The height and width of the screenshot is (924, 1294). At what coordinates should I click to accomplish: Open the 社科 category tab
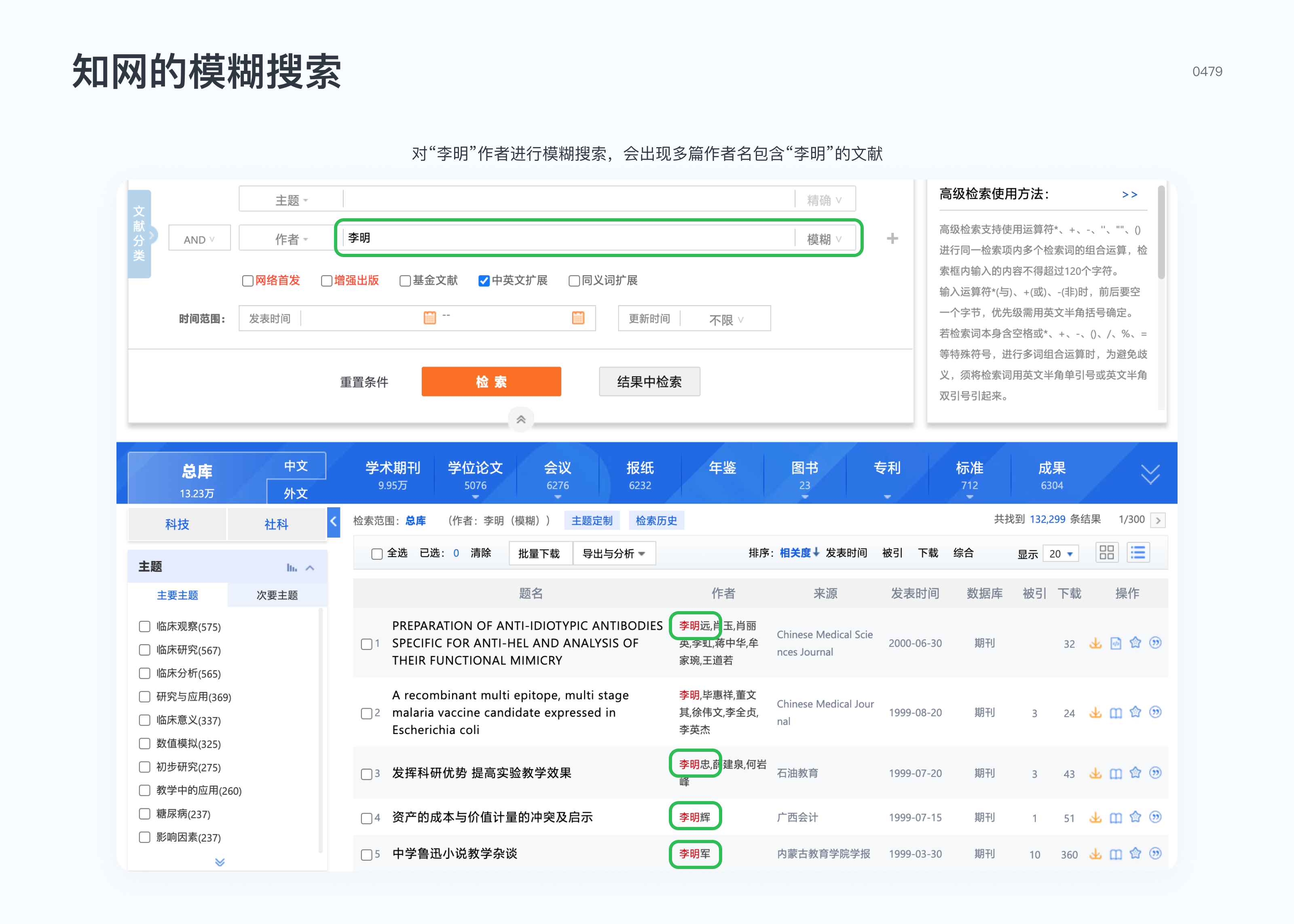click(277, 524)
